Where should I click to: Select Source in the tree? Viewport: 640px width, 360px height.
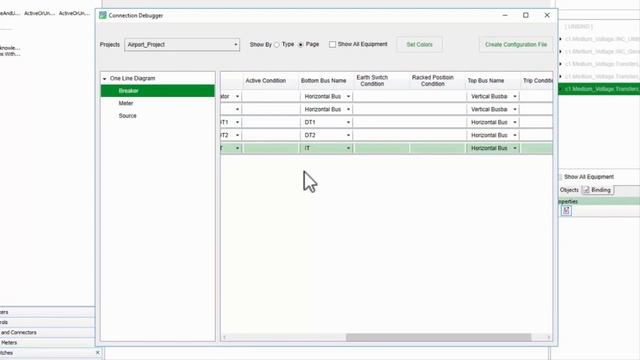coord(128,116)
